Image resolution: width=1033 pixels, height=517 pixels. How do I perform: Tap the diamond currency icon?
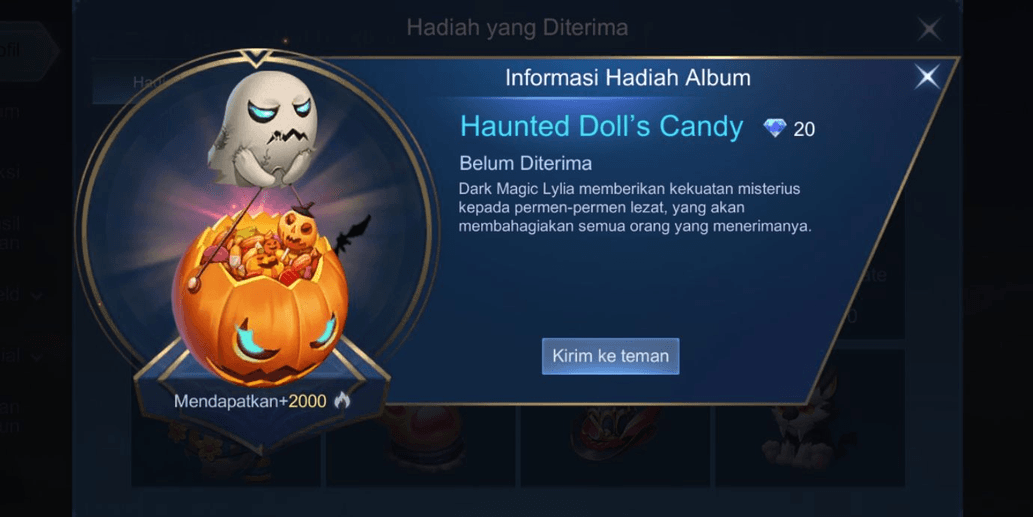(775, 128)
